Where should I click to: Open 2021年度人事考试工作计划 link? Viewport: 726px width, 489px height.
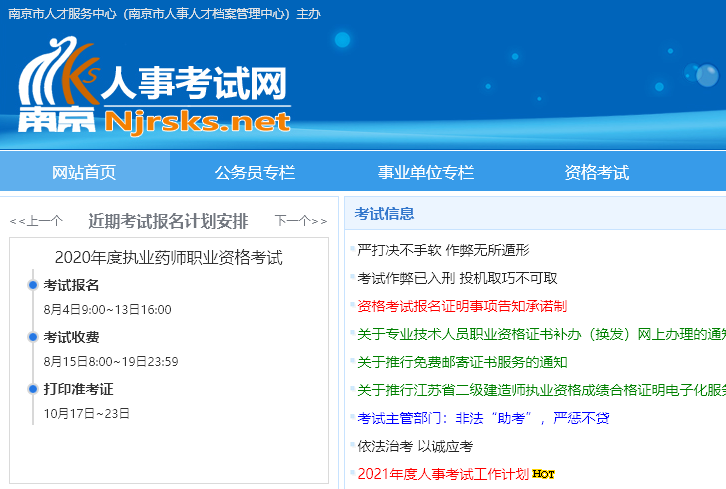443,474
